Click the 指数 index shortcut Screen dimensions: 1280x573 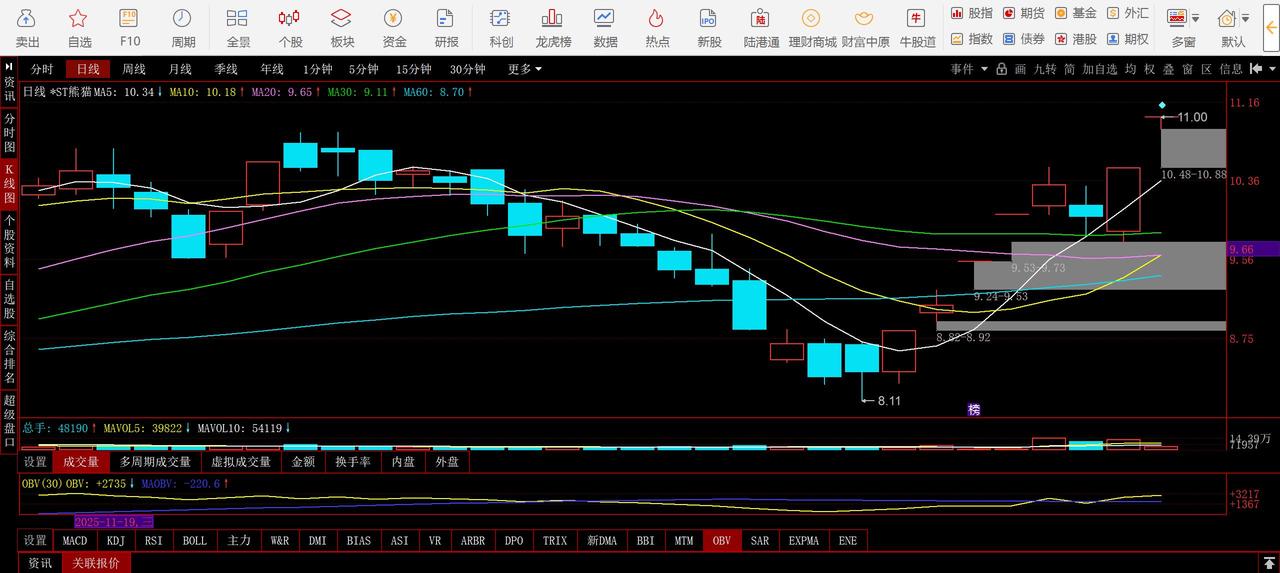click(971, 39)
